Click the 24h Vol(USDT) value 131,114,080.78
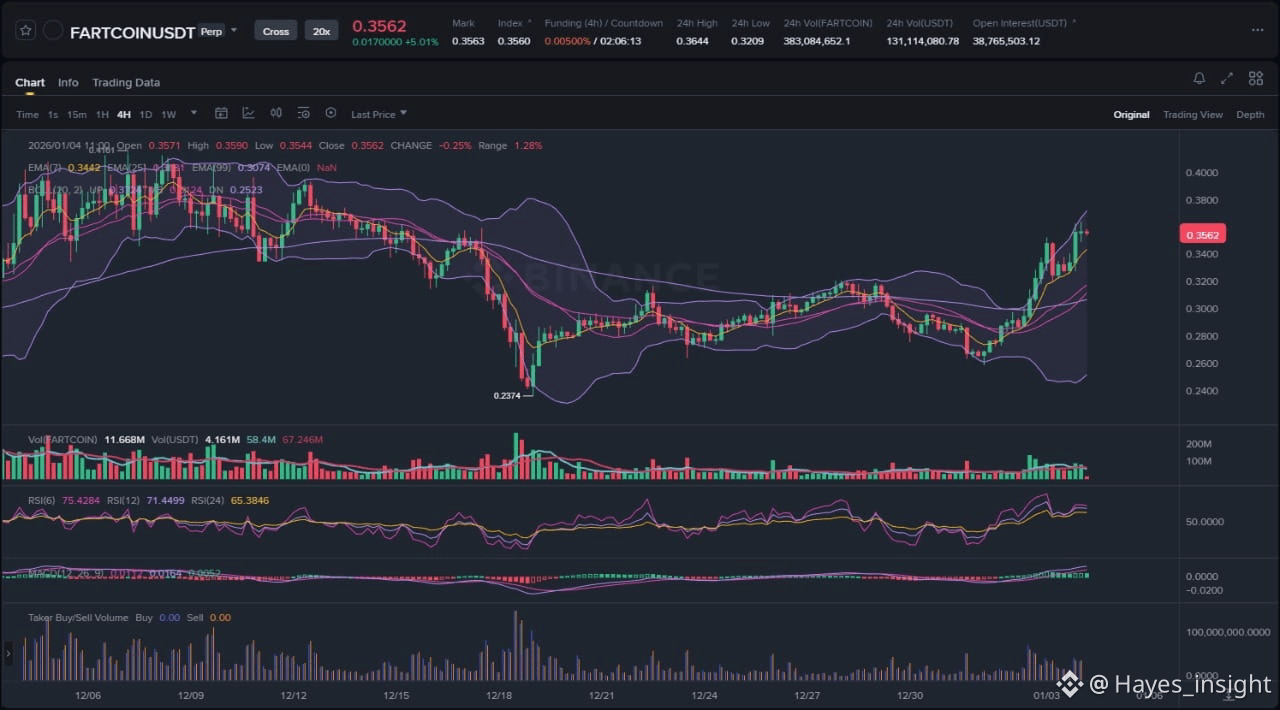 click(923, 41)
